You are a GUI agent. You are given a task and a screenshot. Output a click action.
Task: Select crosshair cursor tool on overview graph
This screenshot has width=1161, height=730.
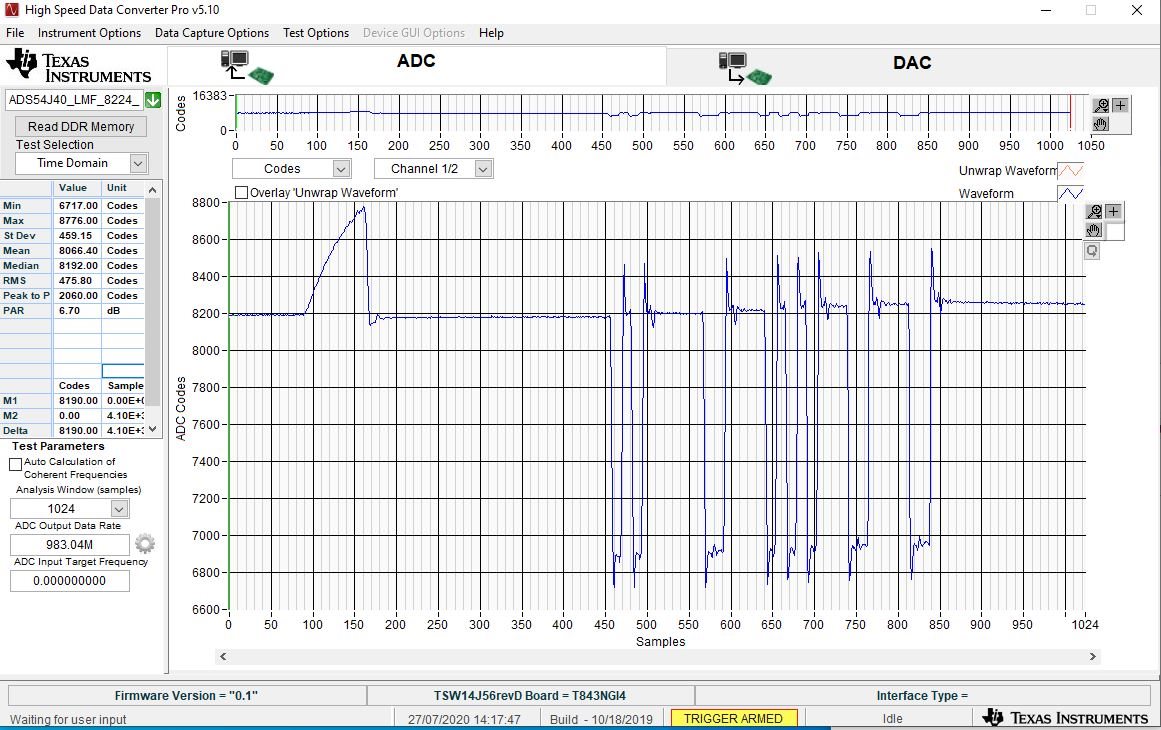tap(1120, 106)
